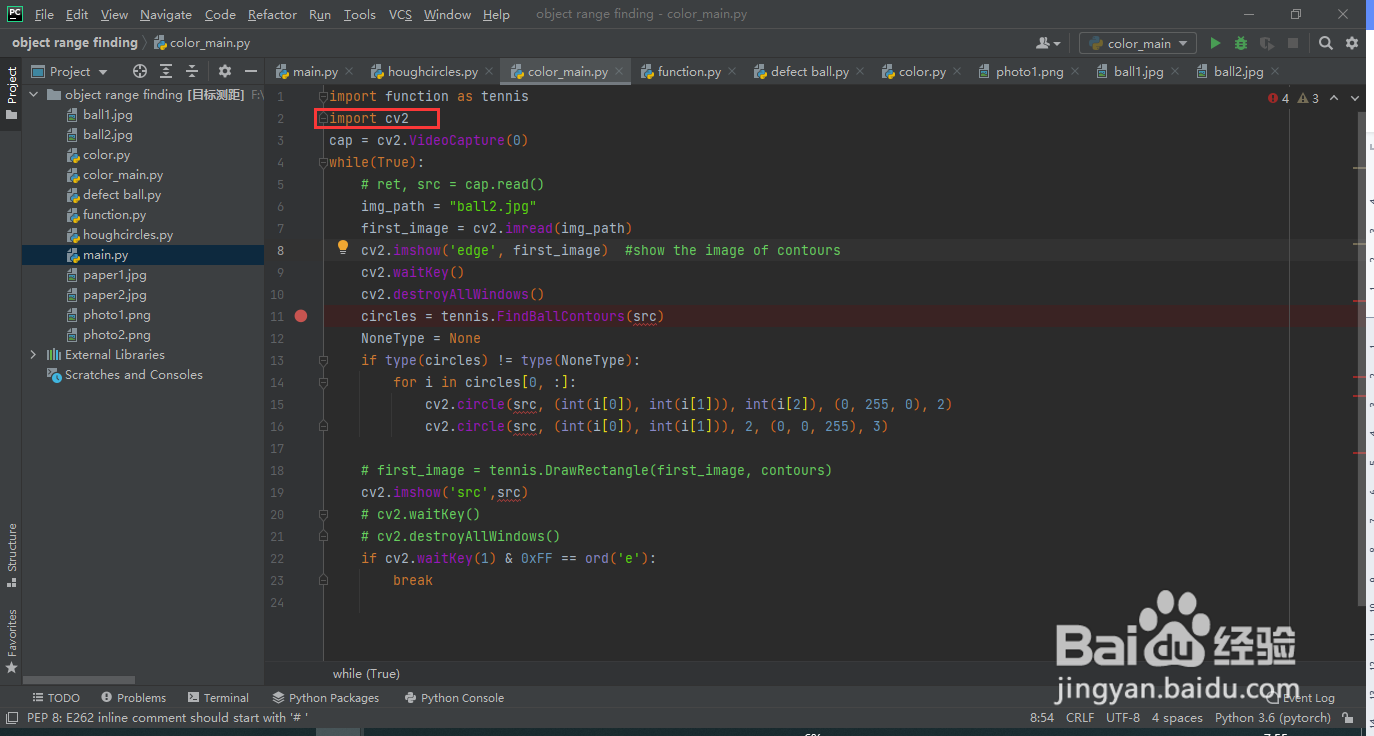Close the color_main.py tab
This screenshot has width=1374, height=736.
(x=620, y=72)
